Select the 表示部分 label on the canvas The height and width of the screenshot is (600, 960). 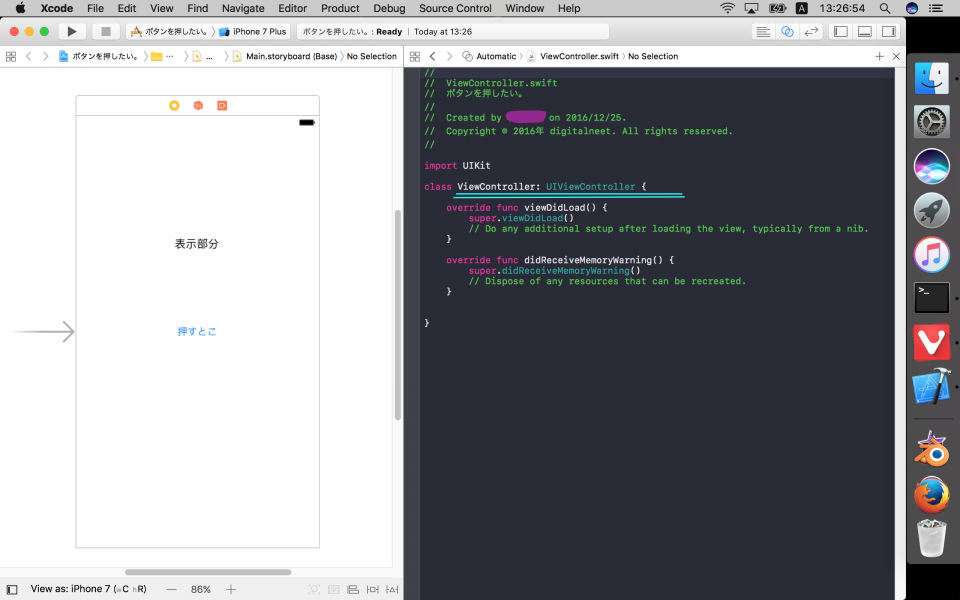197,244
